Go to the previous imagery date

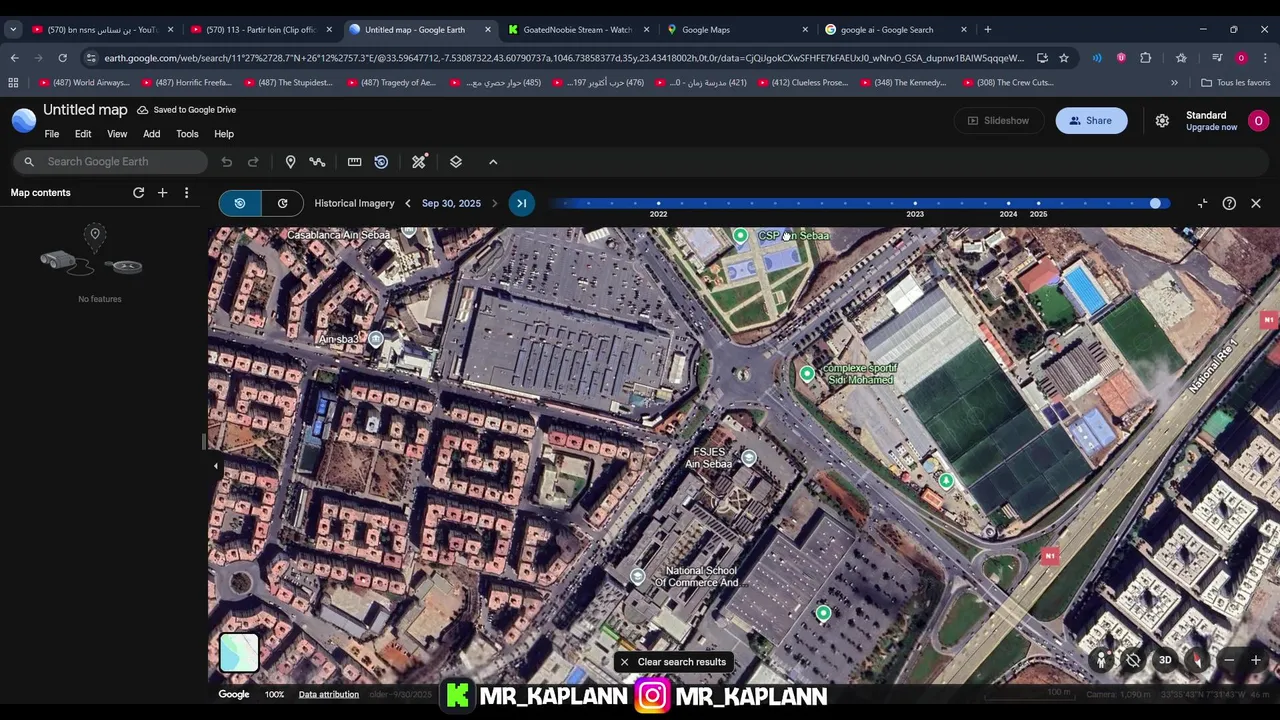[x=407, y=203]
